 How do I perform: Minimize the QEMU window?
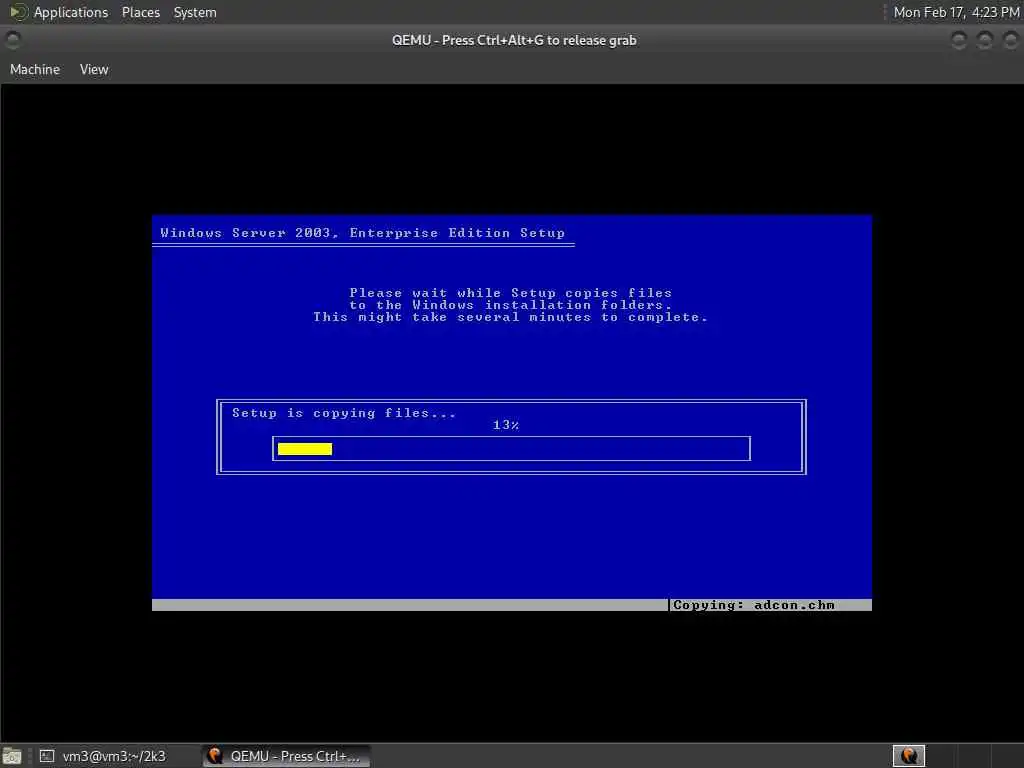(x=959, y=40)
